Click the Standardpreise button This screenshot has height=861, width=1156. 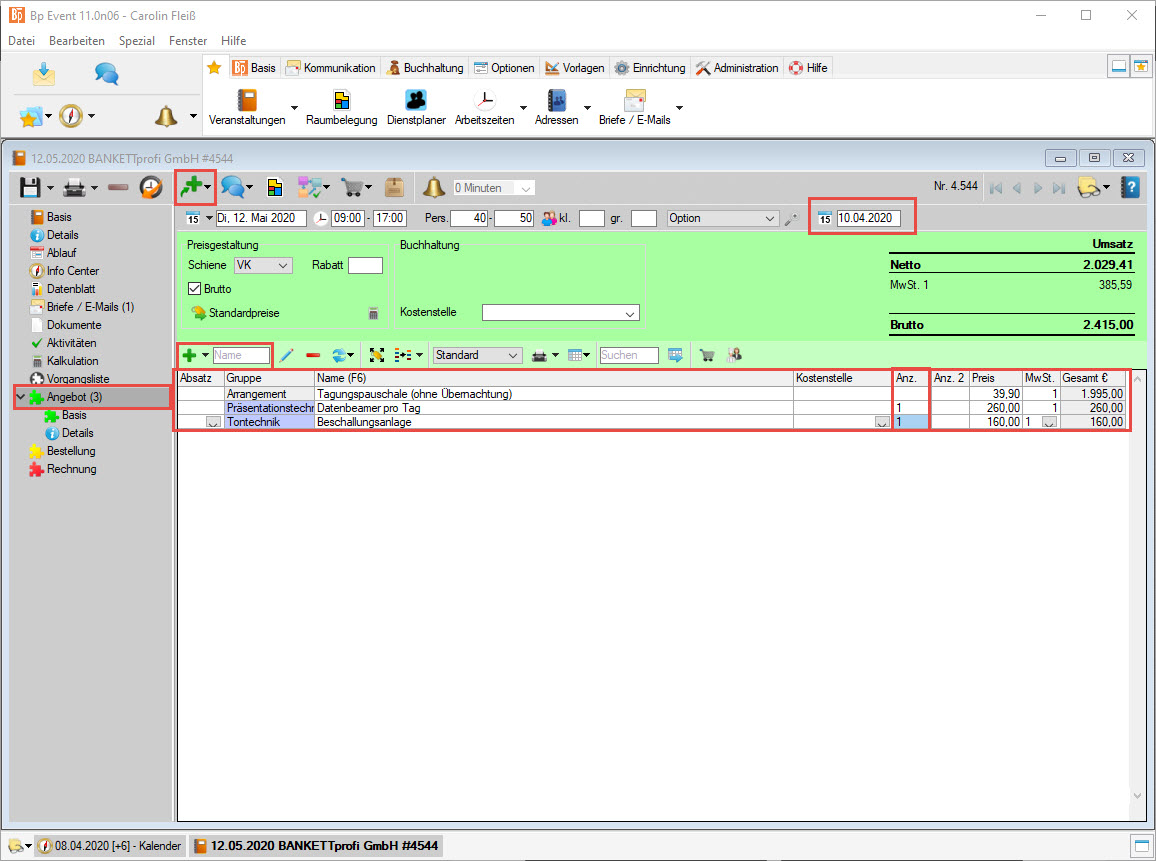click(x=235, y=313)
